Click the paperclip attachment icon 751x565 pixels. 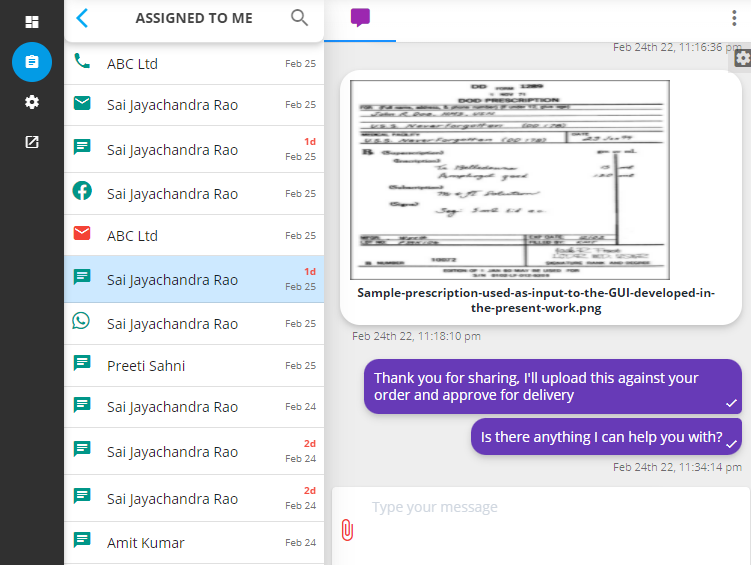pos(347,530)
